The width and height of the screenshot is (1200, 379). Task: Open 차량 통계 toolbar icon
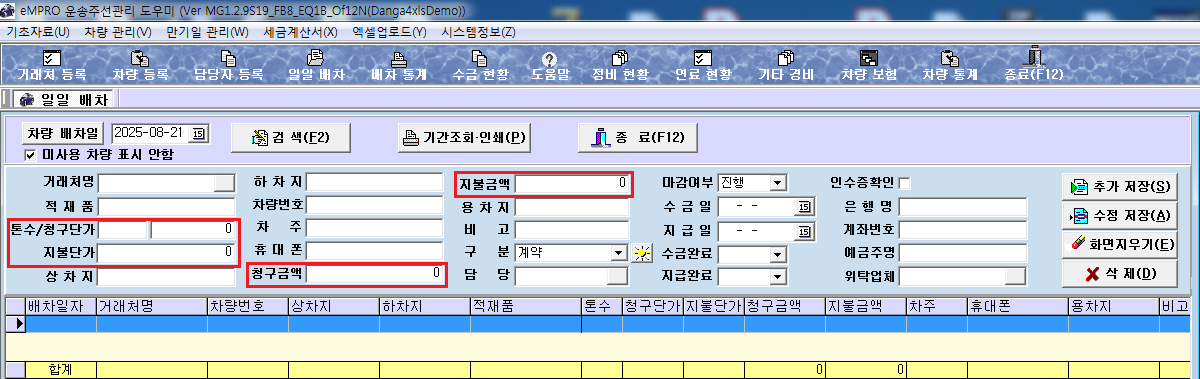(x=949, y=67)
